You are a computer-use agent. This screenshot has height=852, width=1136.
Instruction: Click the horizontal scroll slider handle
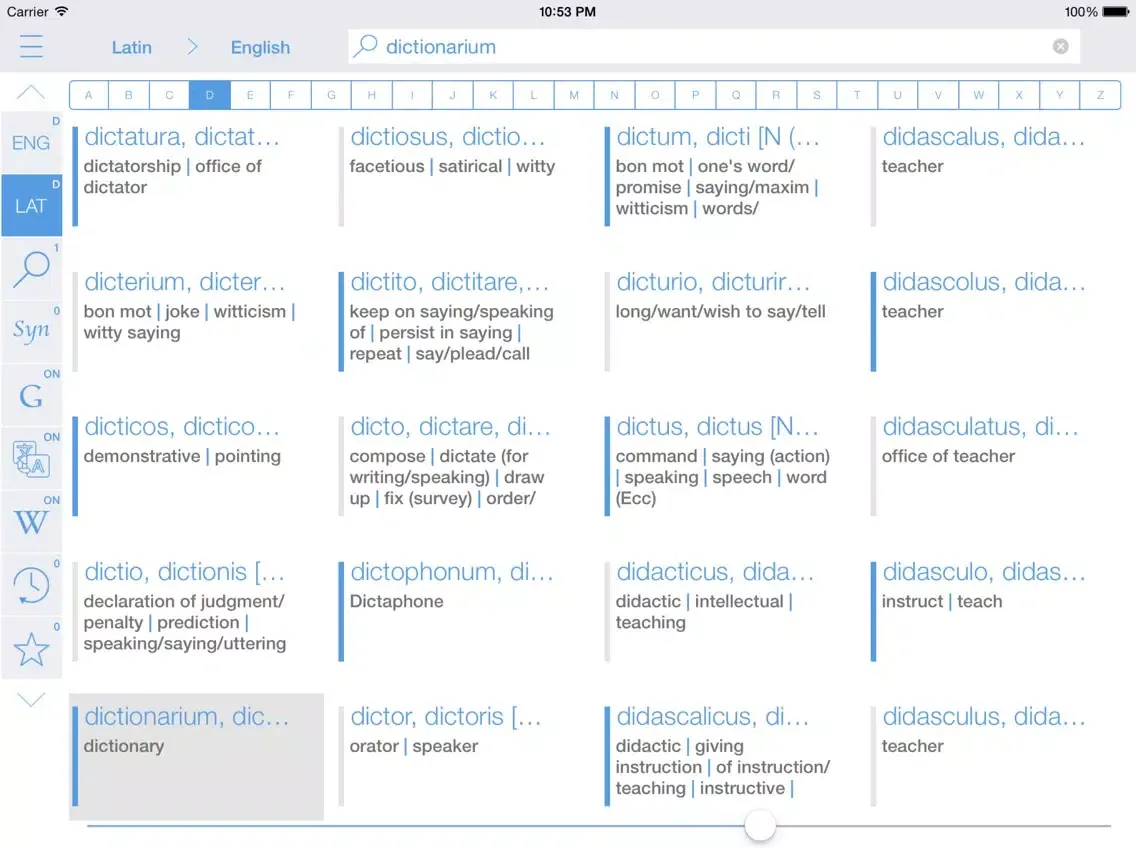tap(760, 826)
